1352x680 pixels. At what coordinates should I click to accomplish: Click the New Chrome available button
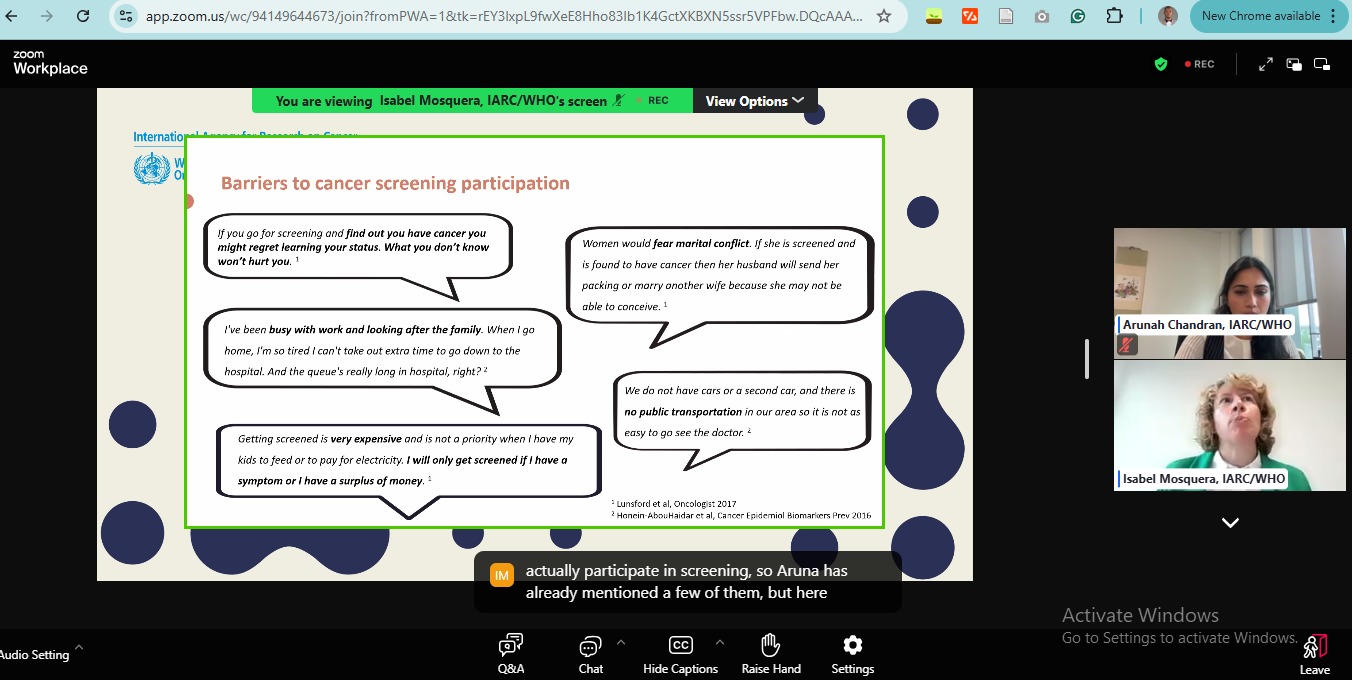click(x=1260, y=16)
